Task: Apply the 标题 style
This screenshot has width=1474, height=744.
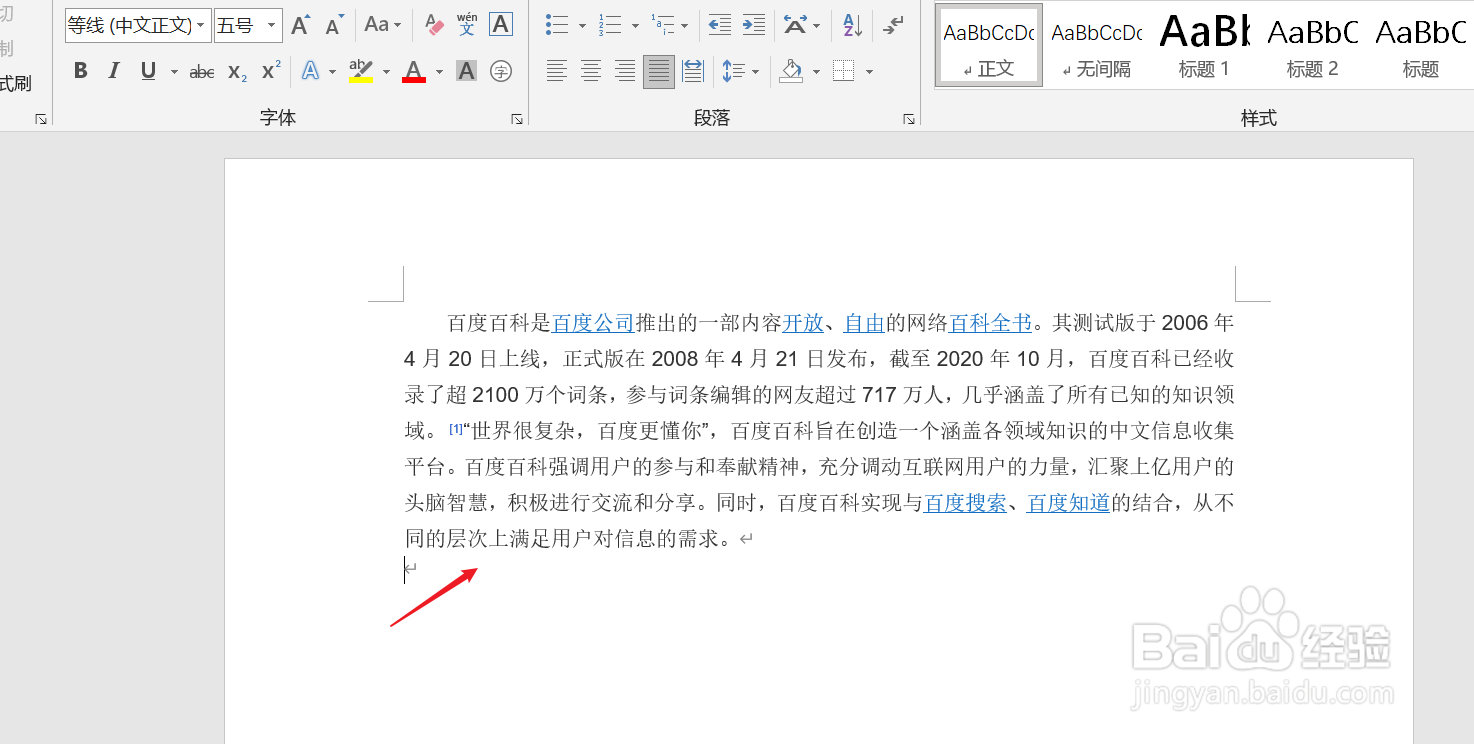Action: pyautogui.click(x=1420, y=45)
